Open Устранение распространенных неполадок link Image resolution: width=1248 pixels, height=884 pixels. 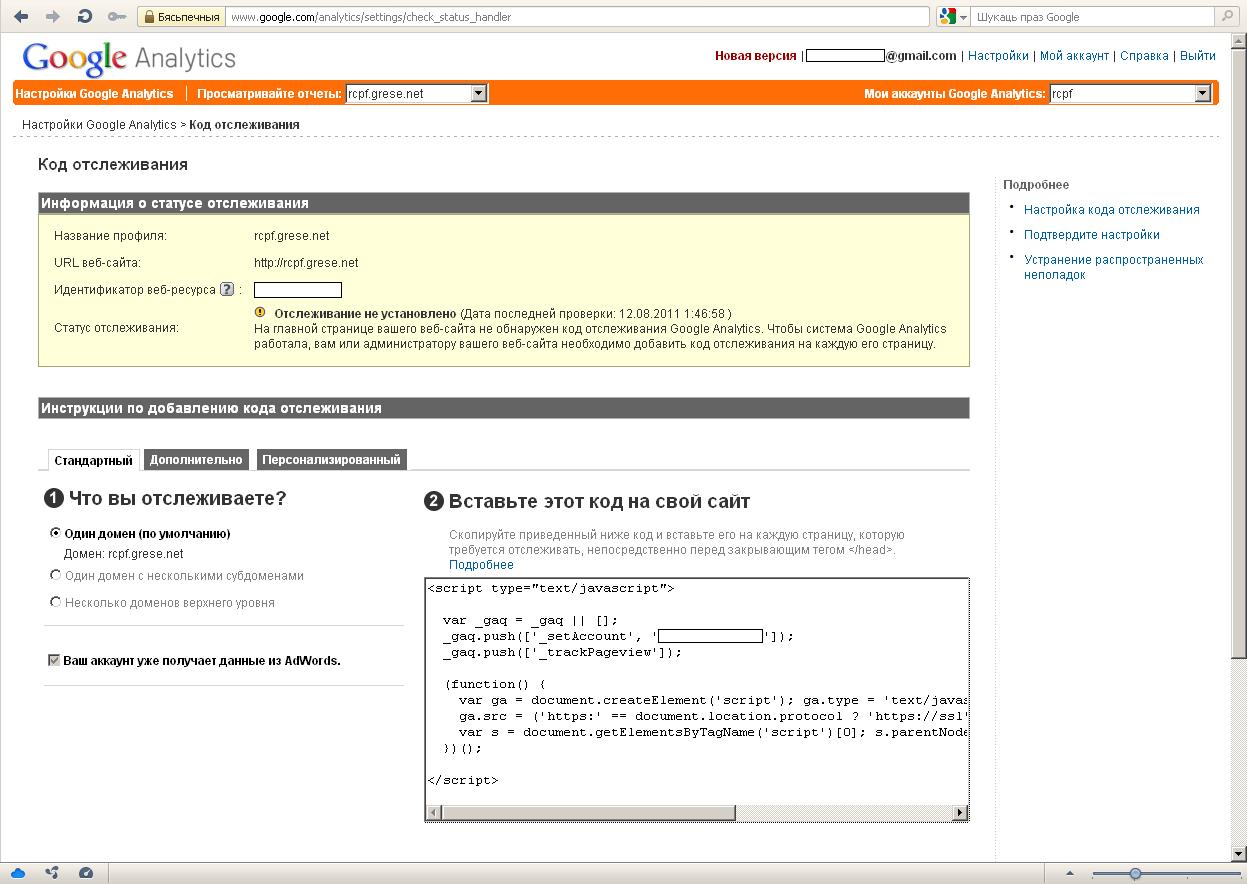1113,267
